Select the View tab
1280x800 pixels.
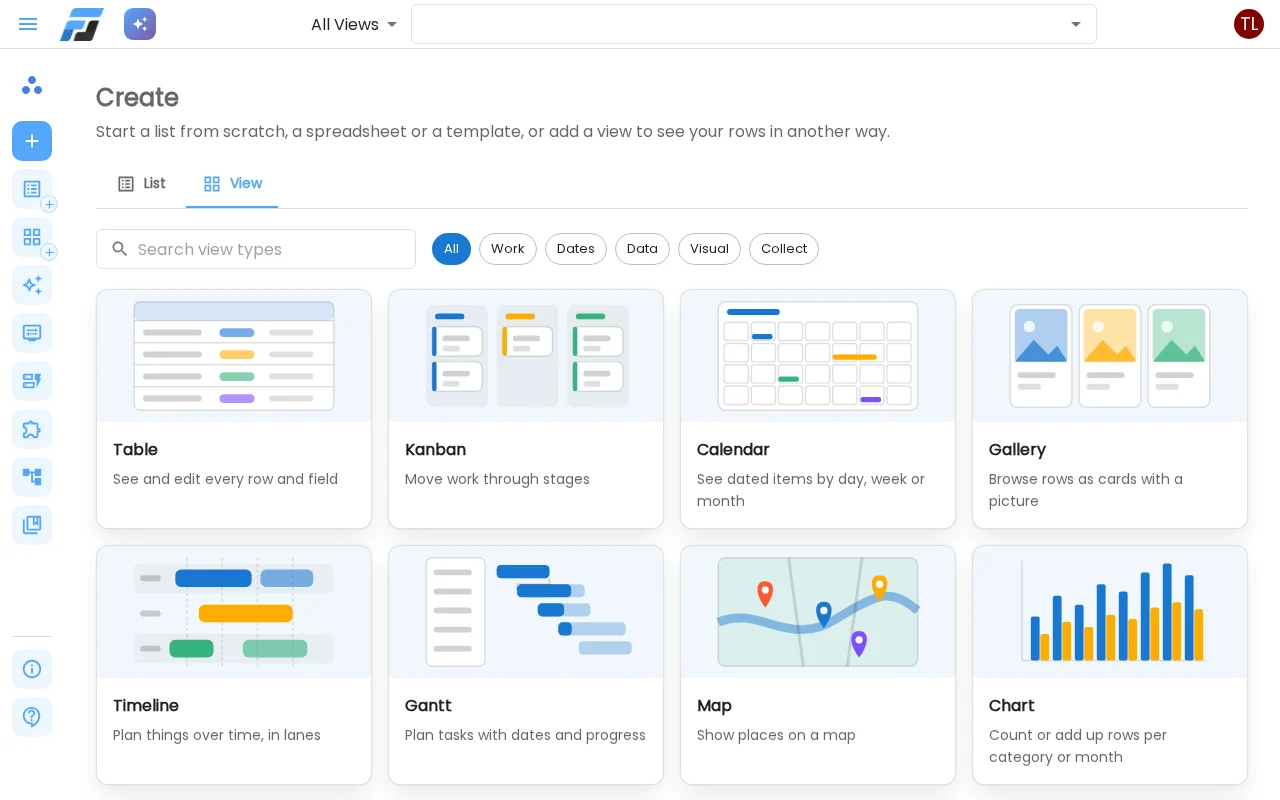coord(232,184)
